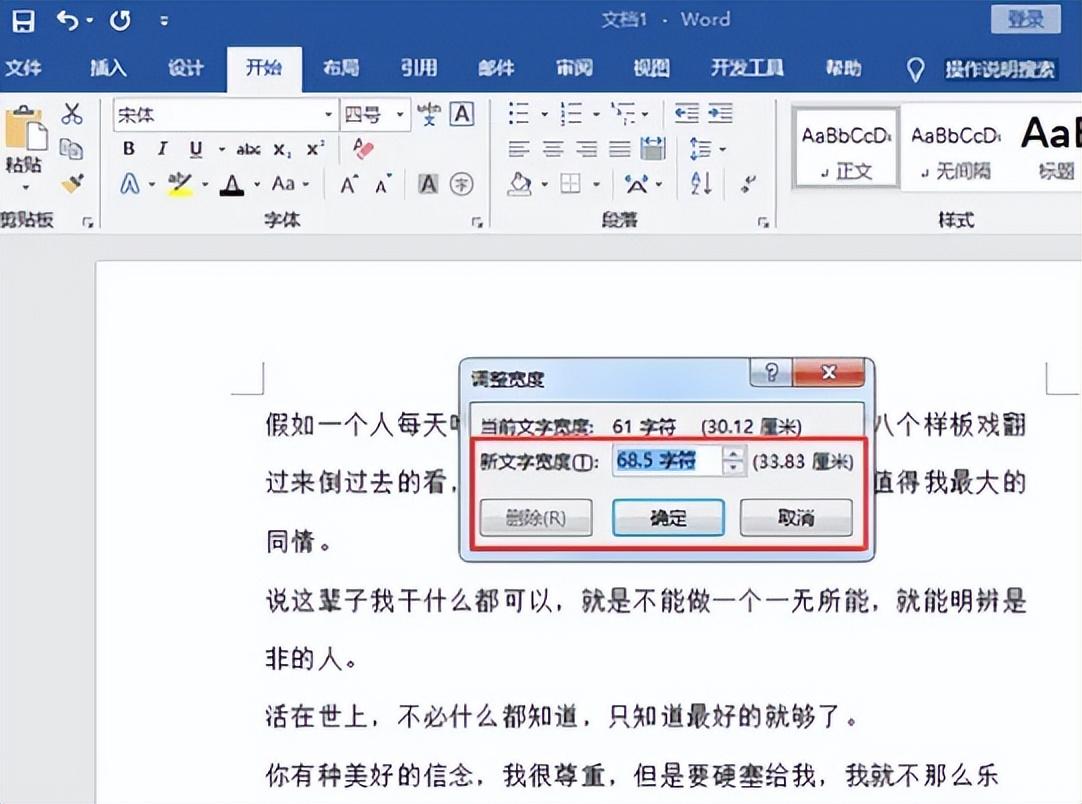Toggle underline formatting

196,149
